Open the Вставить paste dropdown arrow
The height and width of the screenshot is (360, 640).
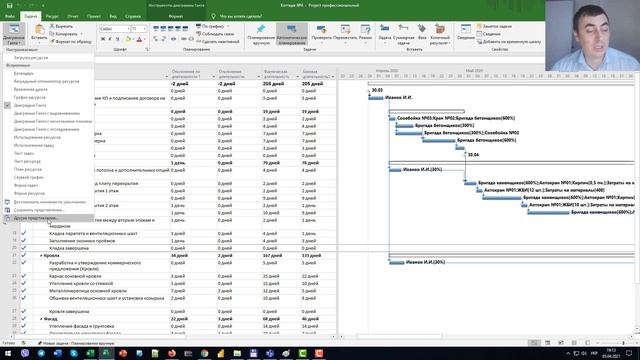coord(39,42)
